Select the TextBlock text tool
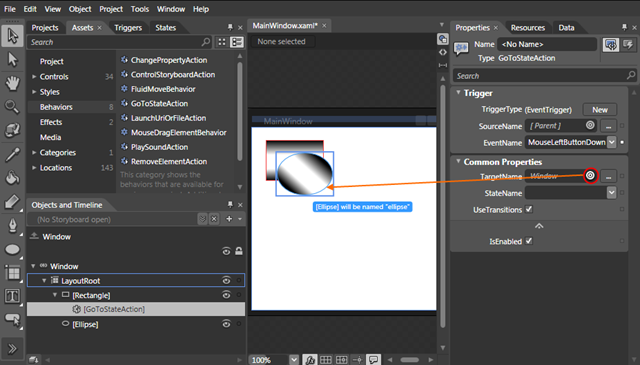The width and height of the screenshot is (640, 365). click(x=12, y=296)
